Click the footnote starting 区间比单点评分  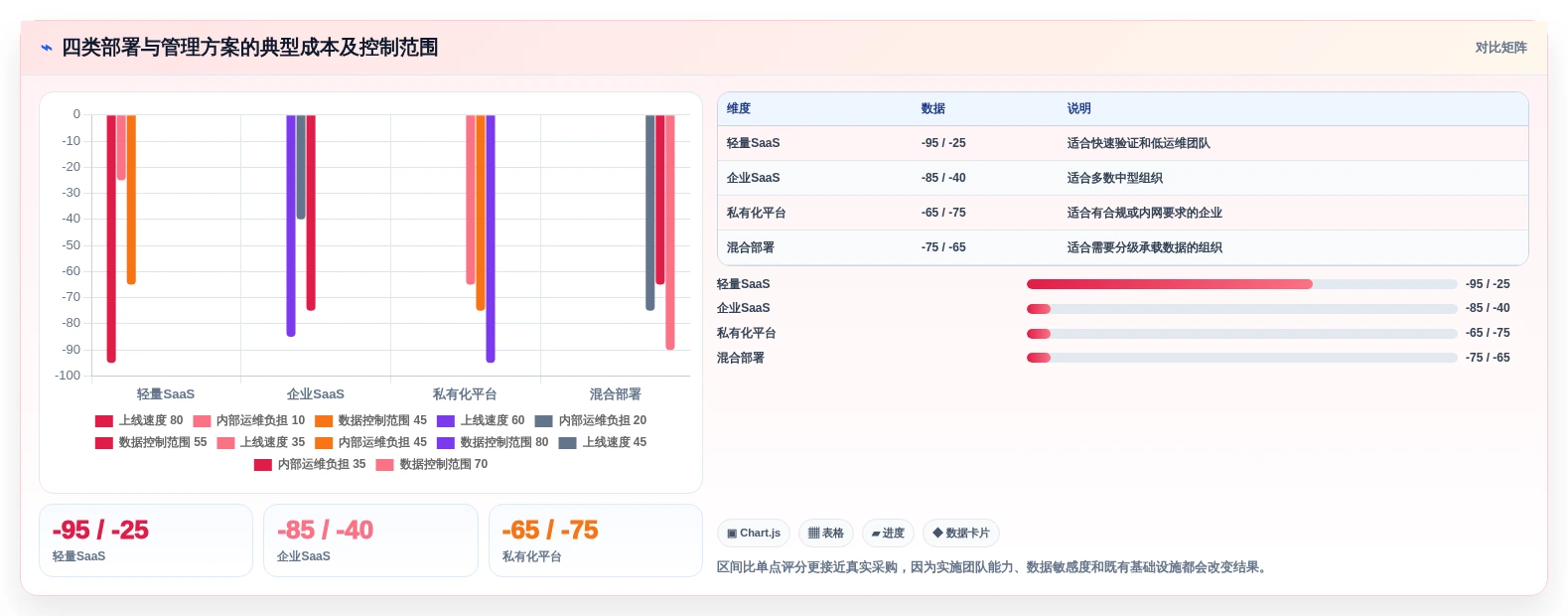(x=994, y=567)
